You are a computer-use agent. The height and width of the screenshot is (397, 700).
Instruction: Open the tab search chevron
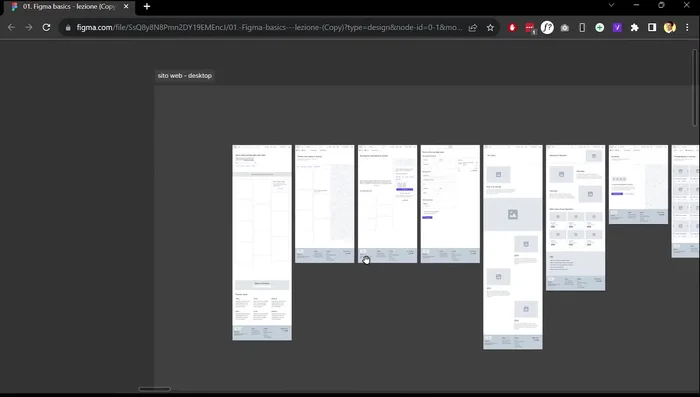tap(612, 5)
